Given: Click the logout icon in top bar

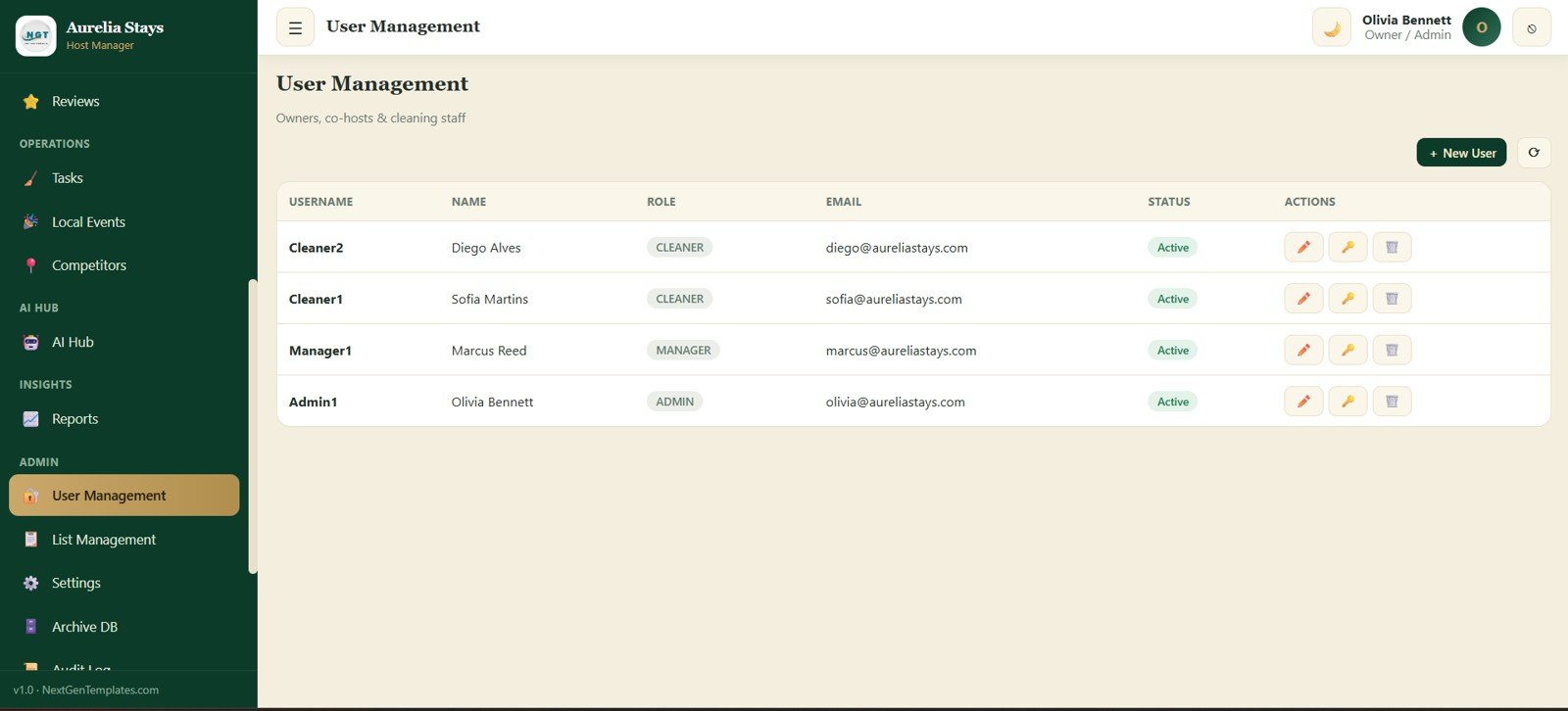Looking at the screenshot, I should [x=1532, y=27].
